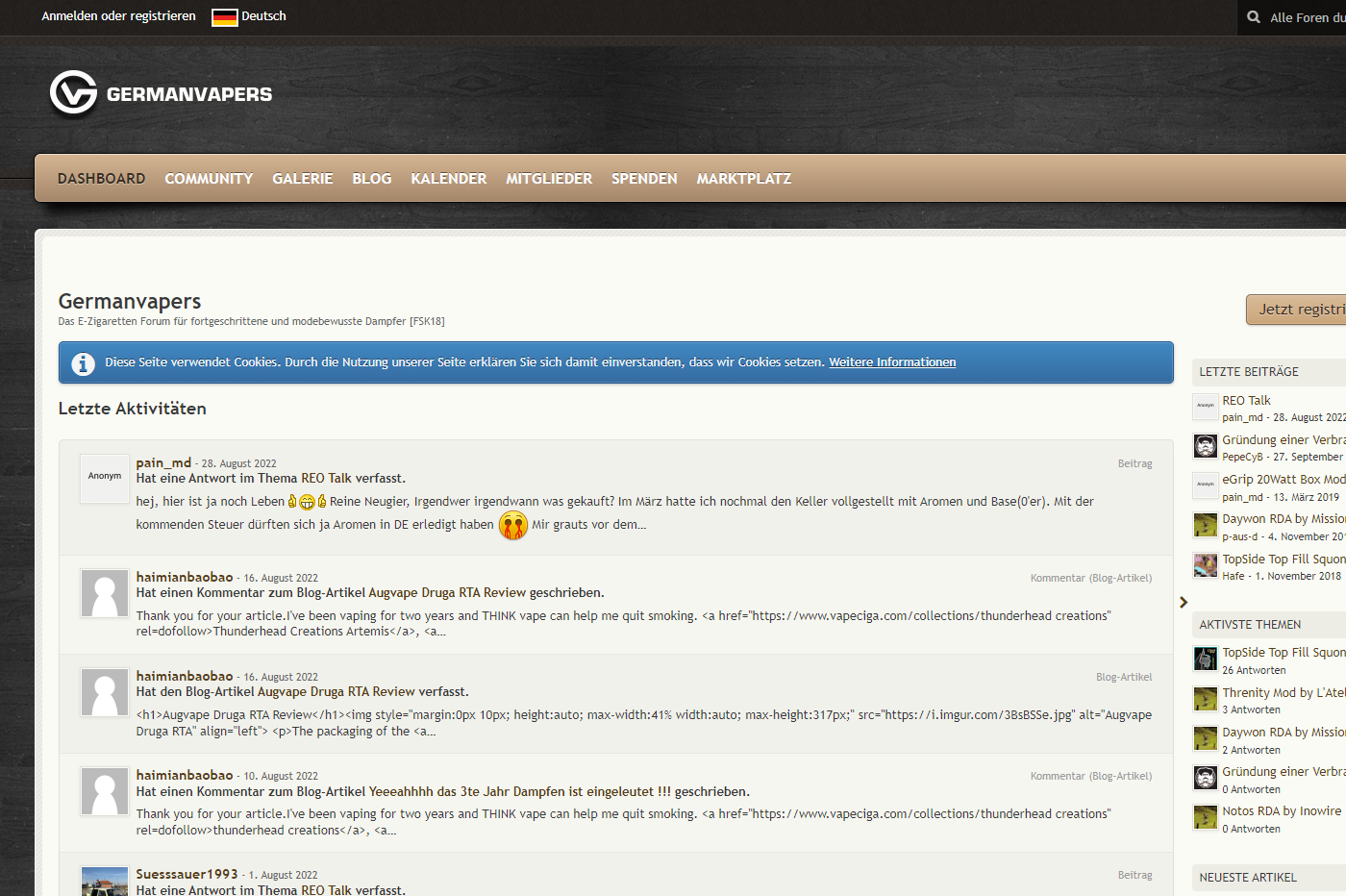Click the Jetzt registrieren button
Image resolution: width=1346 pixels, height=896 pixels.
[1296, 310]
